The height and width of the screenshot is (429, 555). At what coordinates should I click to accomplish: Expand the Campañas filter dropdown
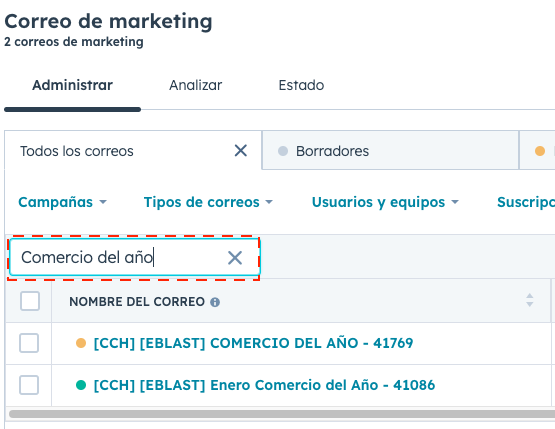pos(62,202)
